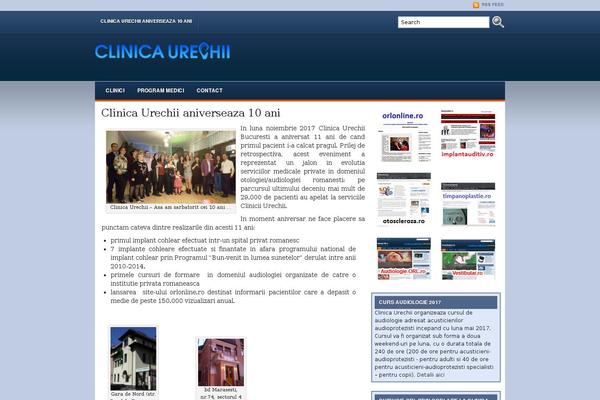This screenshot has width=600, height=400.
Task: Click the Curs Audiologie 2017 widget header
Action: pyautogui.click(x=436, y=302)
